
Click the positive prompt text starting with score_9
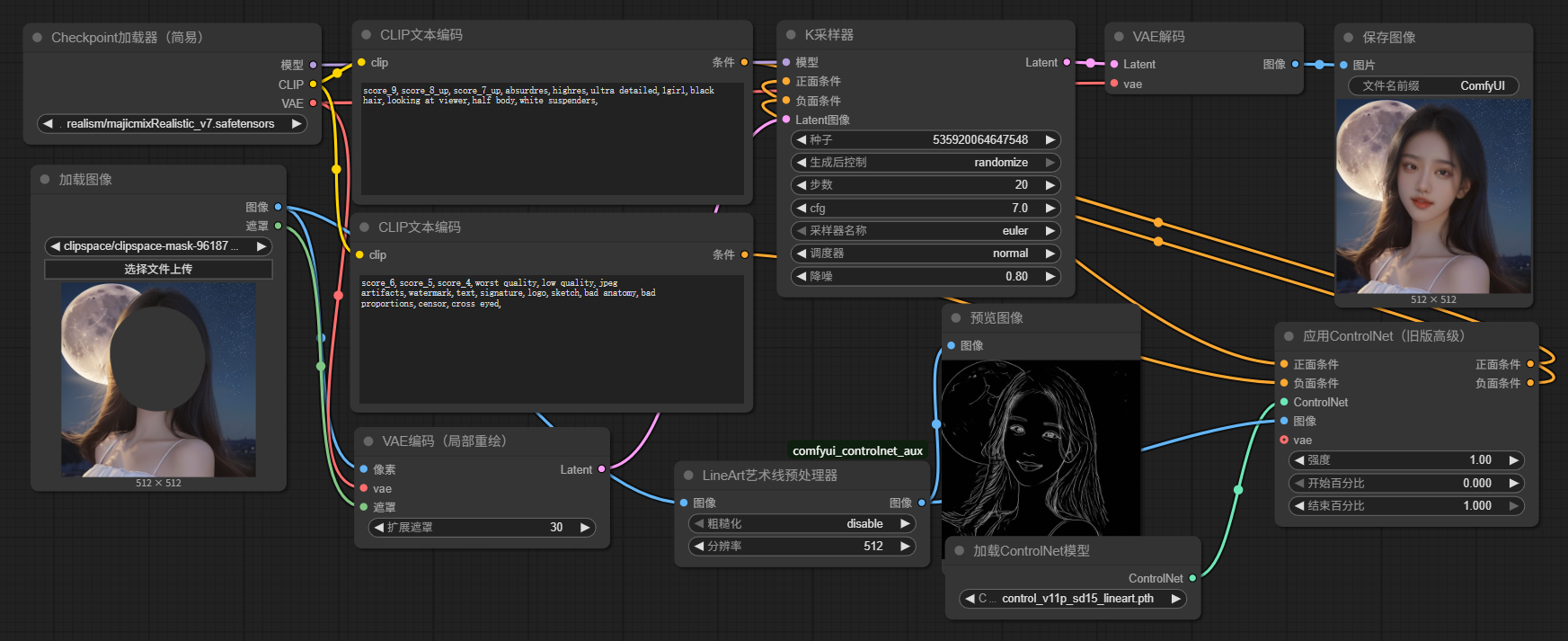click(x=553, y=138)
